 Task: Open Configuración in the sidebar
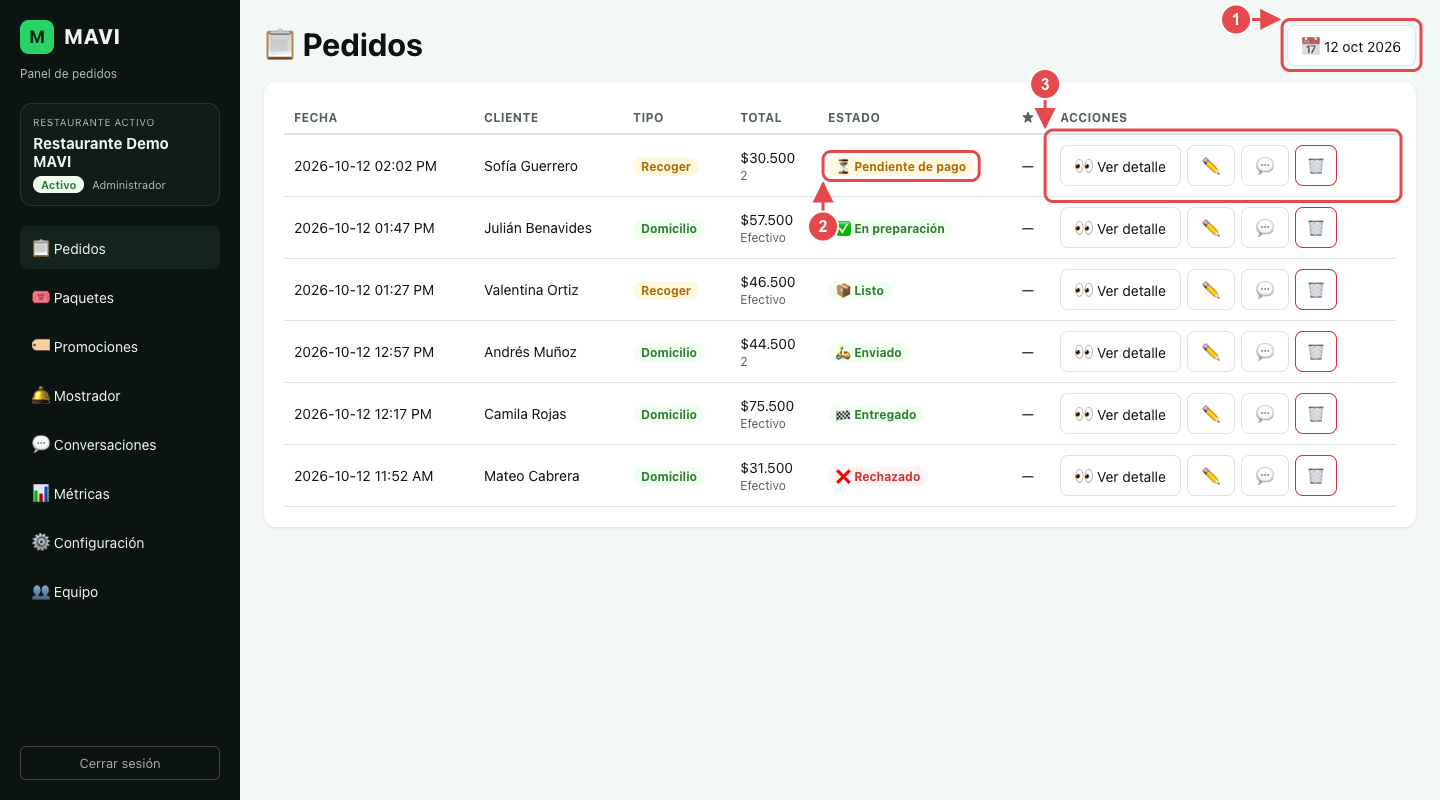coord(120,542)
